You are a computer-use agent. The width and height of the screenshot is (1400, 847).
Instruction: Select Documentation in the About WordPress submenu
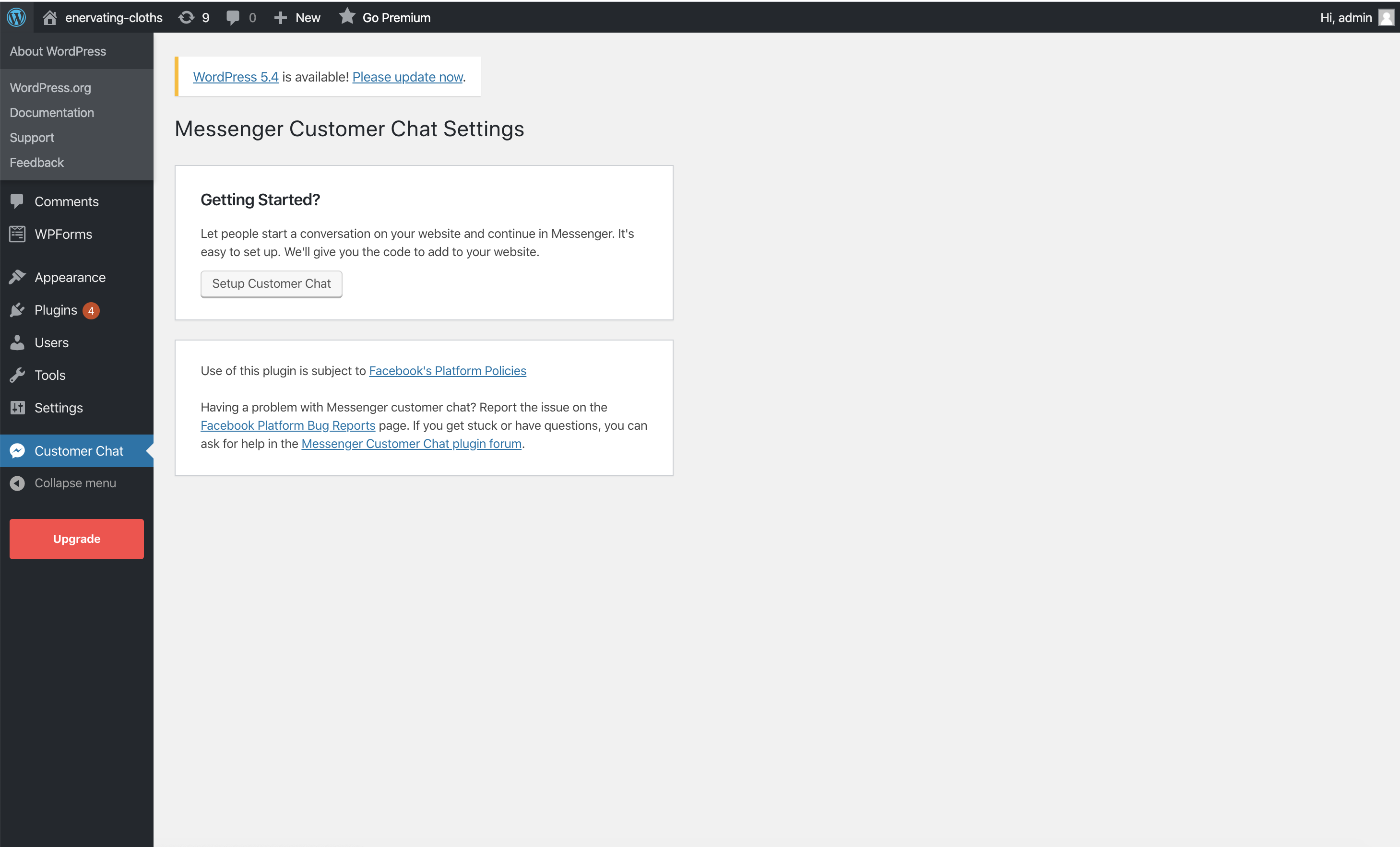click(52, 113)
